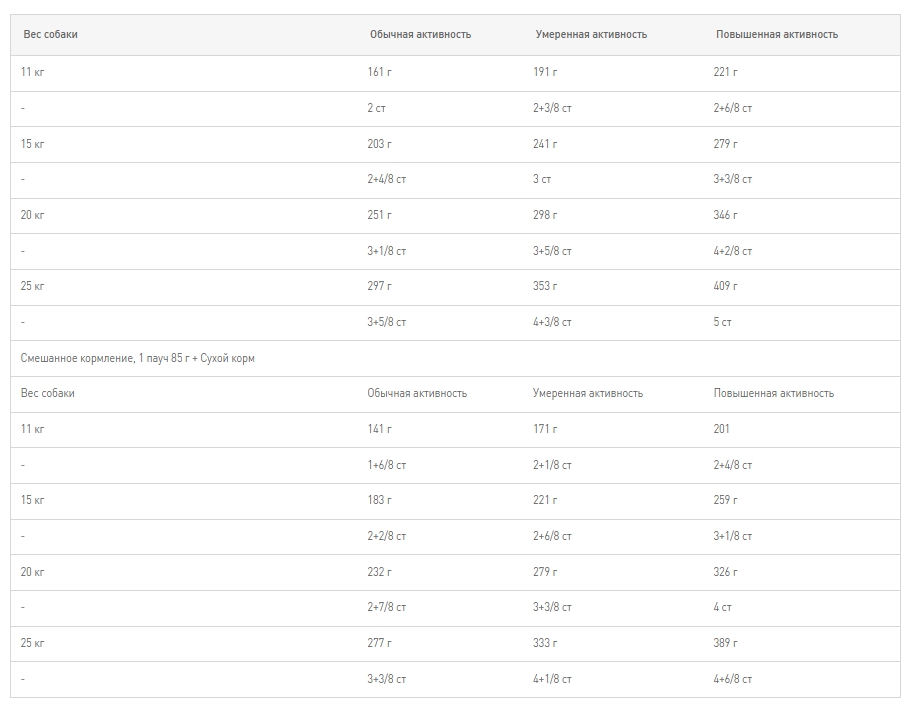The height and width of the screenshot is (714, 917).
Task: Select the '2+3/8 ст' cell
Action: point(552,108)
